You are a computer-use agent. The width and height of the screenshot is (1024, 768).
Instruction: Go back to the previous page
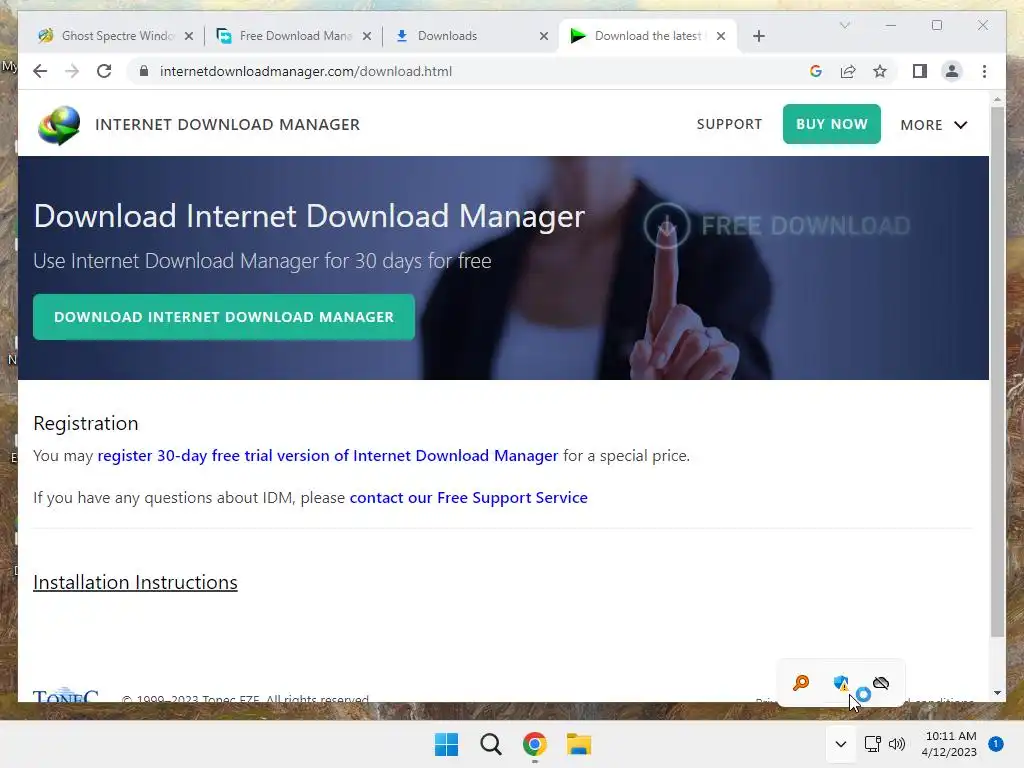tap(40, 71)
